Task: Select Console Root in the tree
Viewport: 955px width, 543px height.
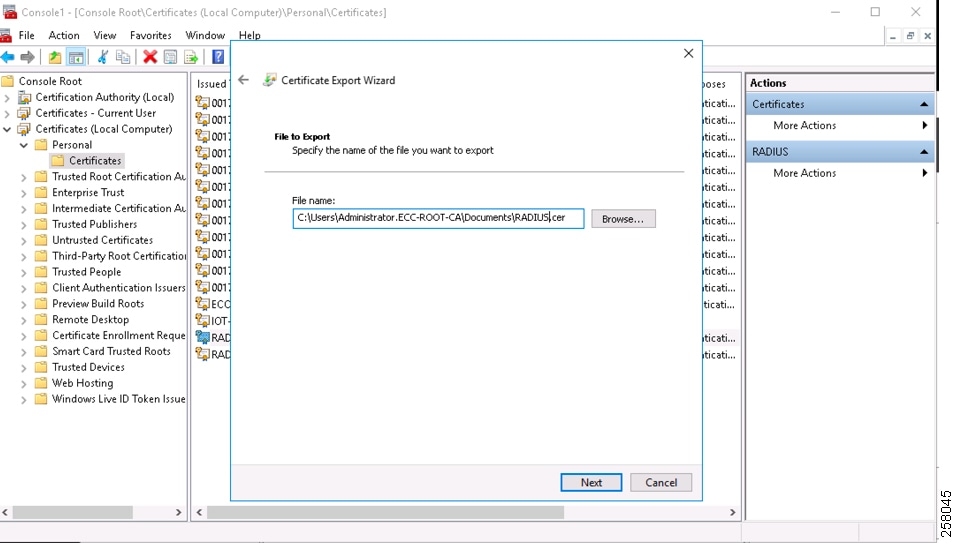Action: click(x=50, y=81)
